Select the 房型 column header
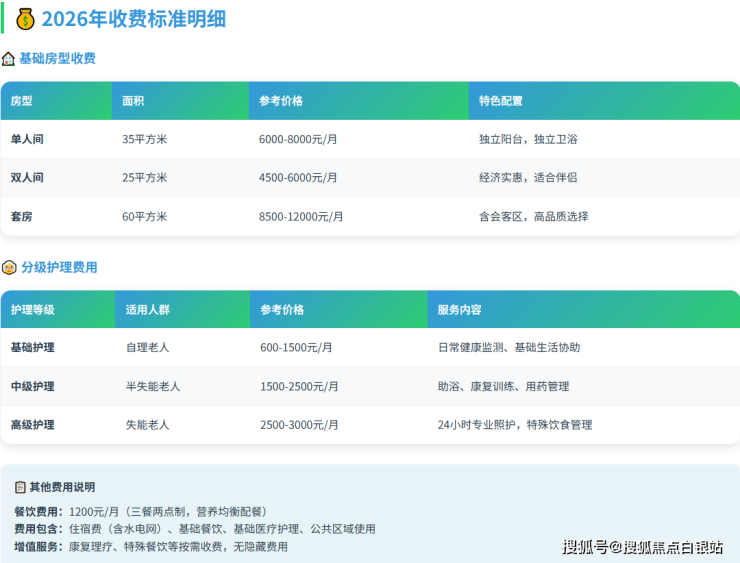Viewport: 740px width, 563px height. coord(22,101)
